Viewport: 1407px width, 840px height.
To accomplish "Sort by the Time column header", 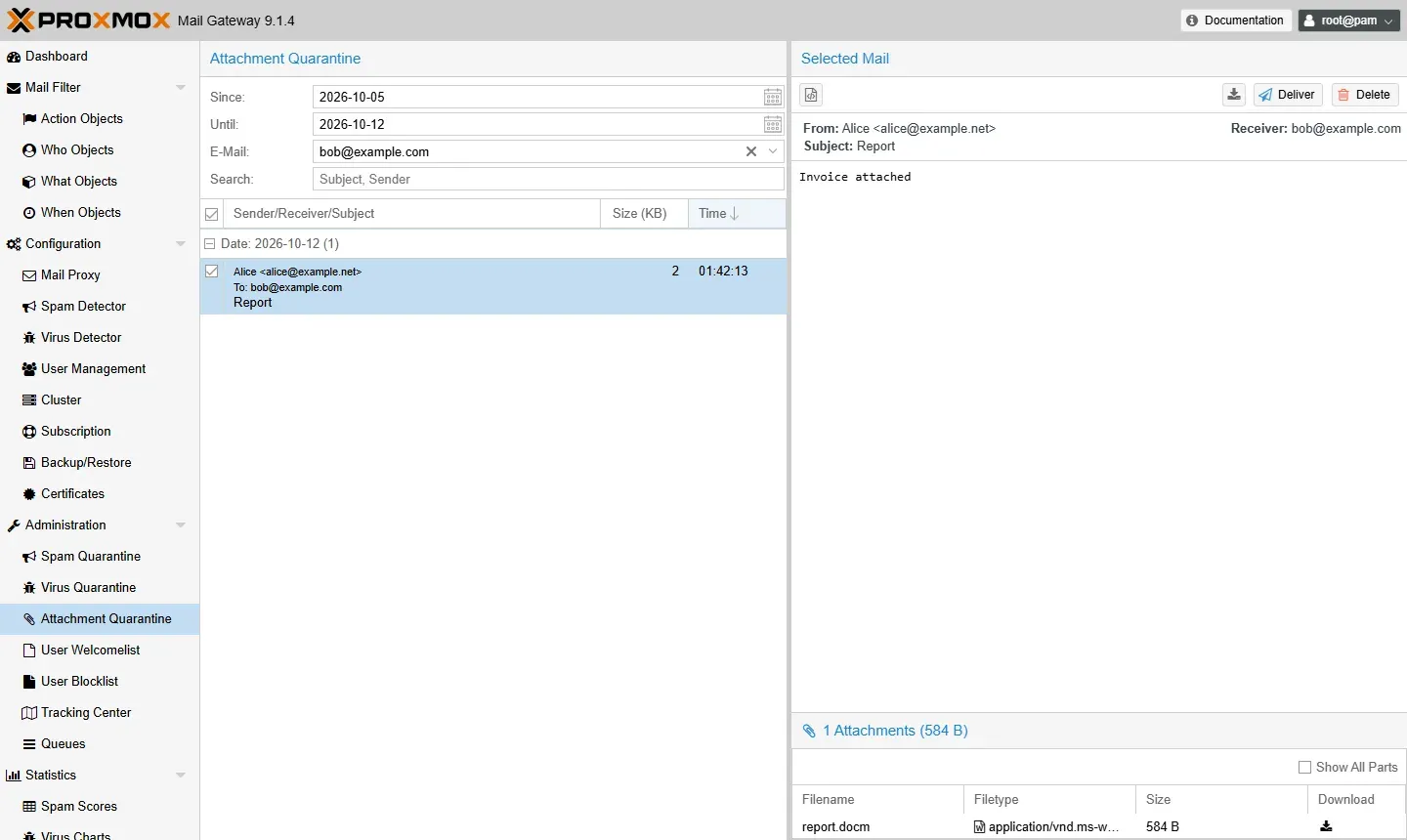I will (737, 214).
